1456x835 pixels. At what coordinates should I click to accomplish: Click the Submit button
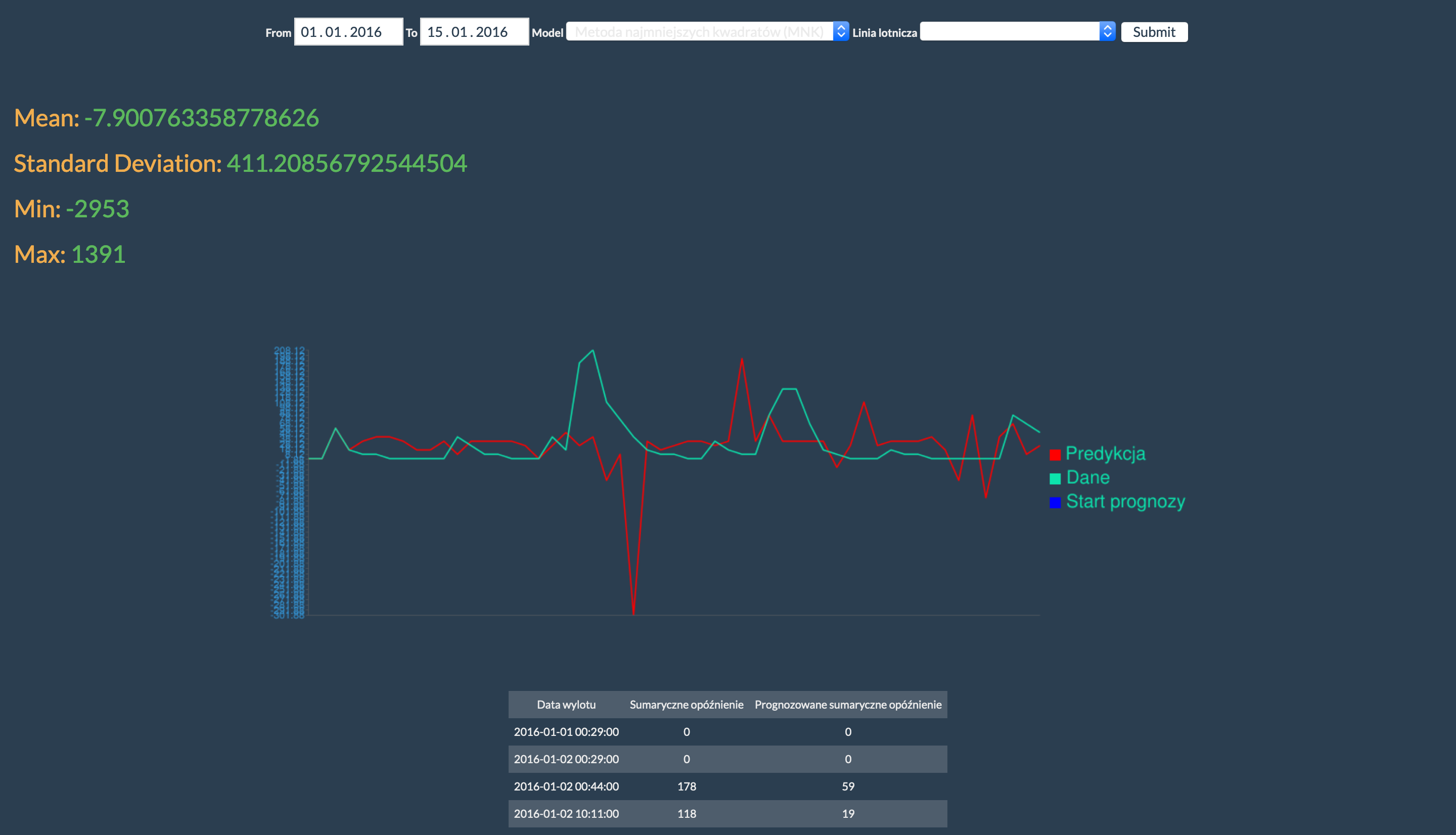1154,32
